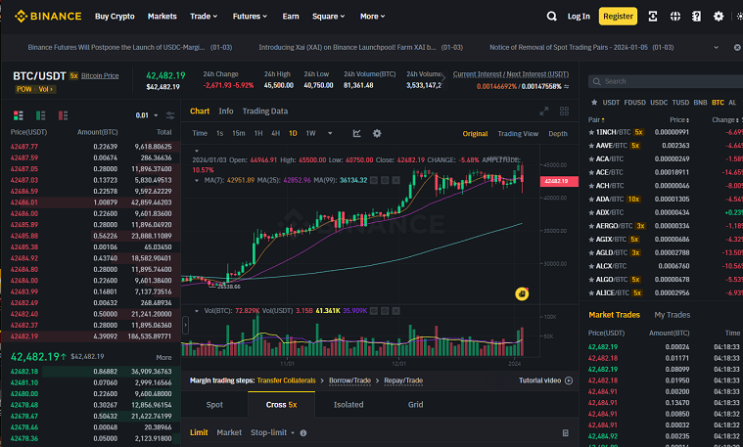Open more time intervals dropdown

(330, 133)
